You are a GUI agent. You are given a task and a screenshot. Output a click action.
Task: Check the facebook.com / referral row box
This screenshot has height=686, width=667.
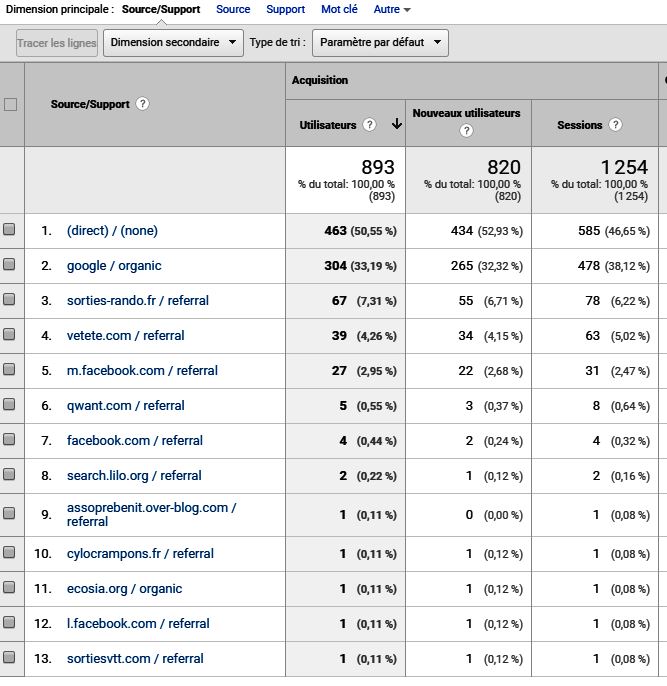pos(9,439)
